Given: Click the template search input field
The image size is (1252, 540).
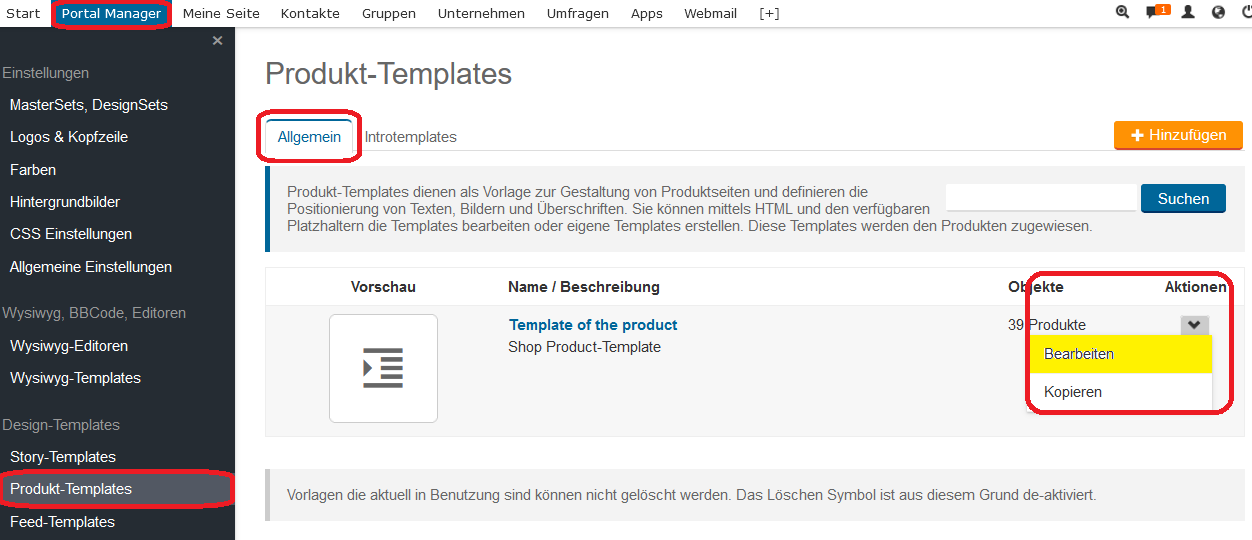Looking at the screenshot, I should click(x=1041, y=198).
